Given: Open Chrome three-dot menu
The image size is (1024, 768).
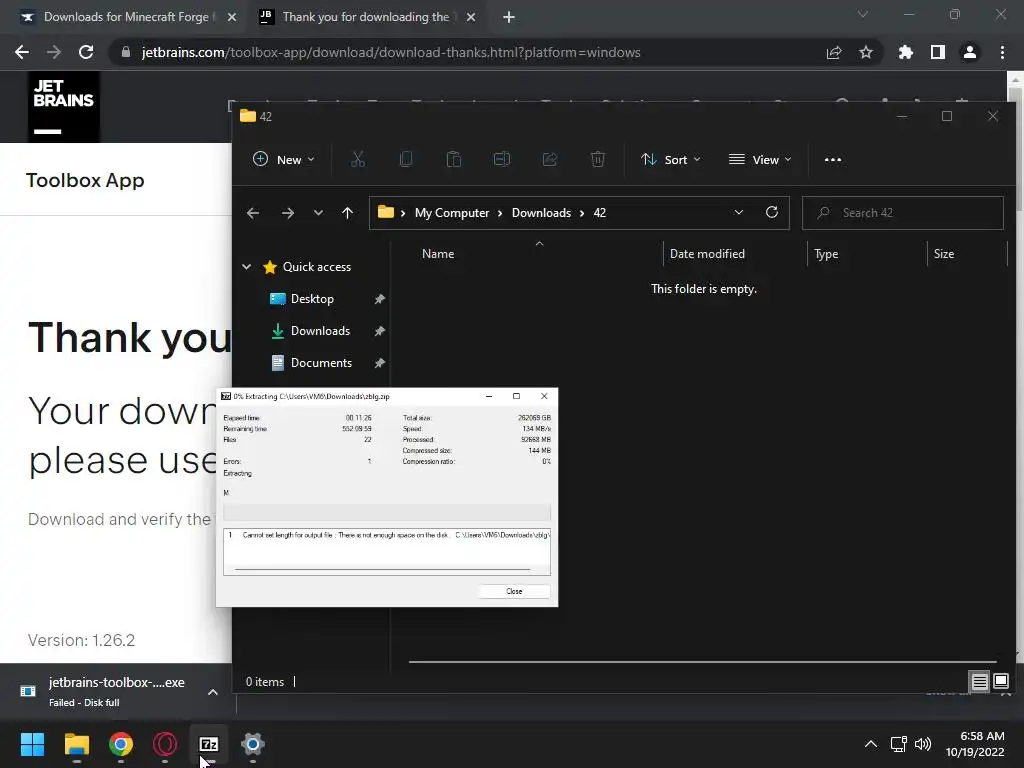Looking at the screenshot, I should pos(1002,52).
